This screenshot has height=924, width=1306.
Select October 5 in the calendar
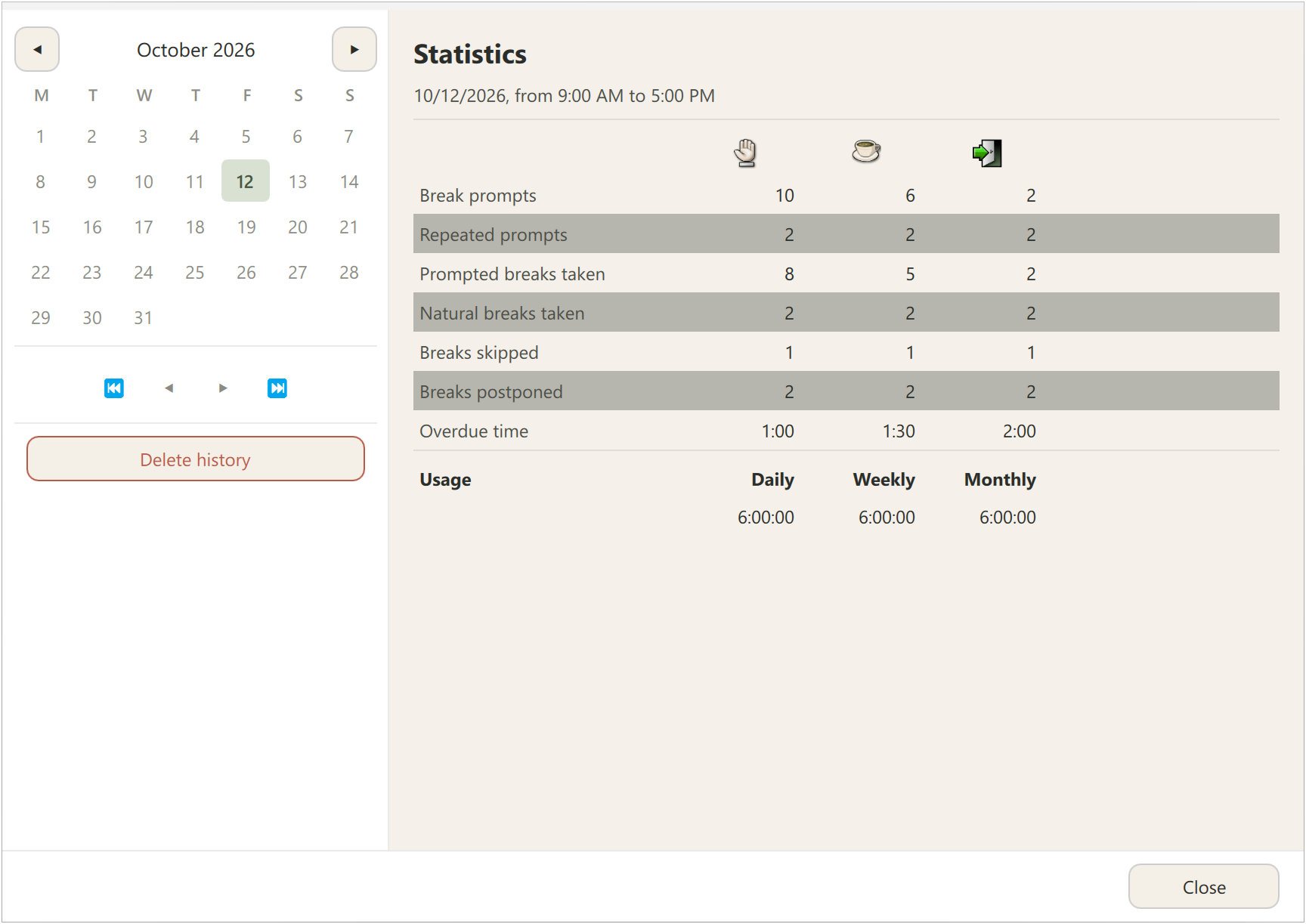(246, 137)
